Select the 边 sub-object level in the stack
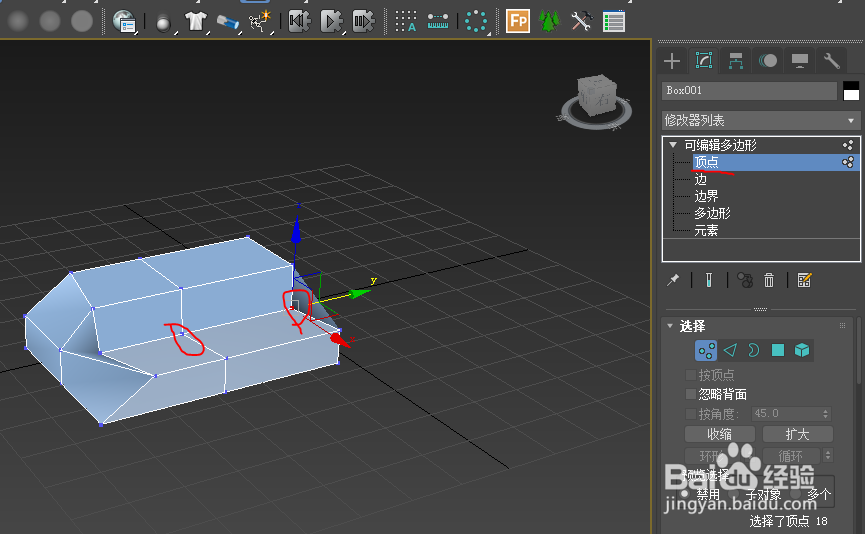 click(701, 179)
